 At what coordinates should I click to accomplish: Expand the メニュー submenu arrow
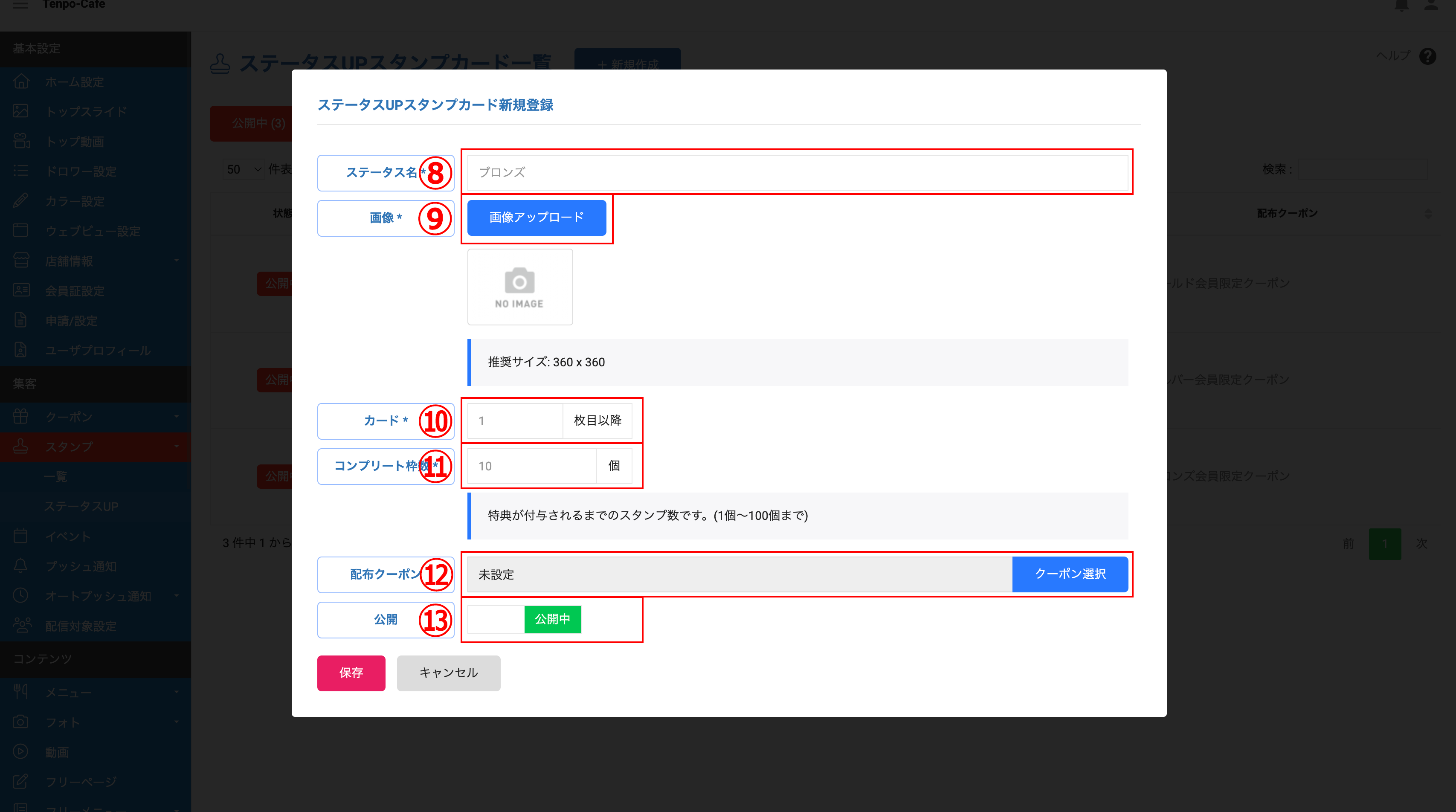(x=176, y=692)
